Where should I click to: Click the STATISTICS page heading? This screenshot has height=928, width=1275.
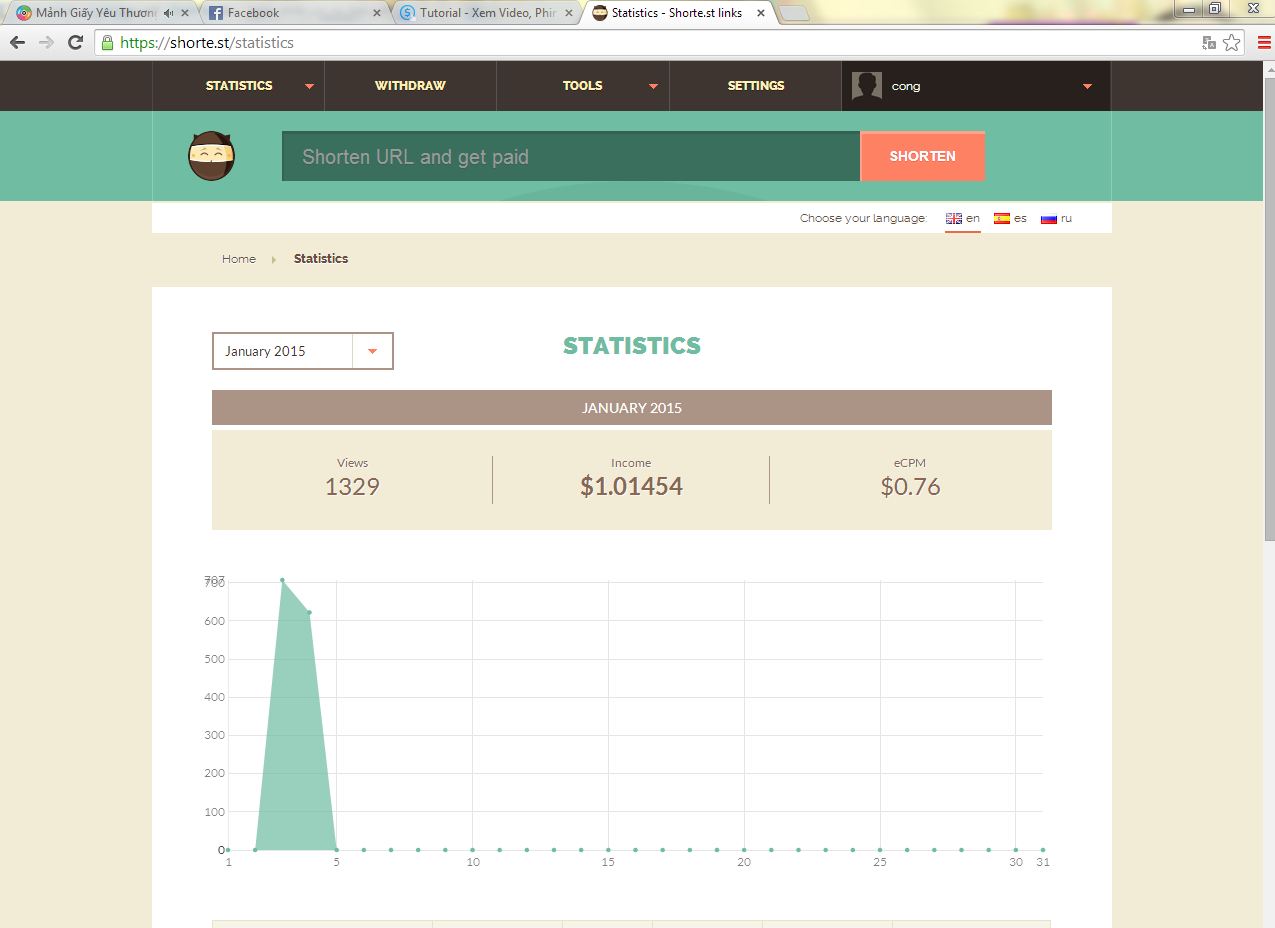(x=632, y=346)
